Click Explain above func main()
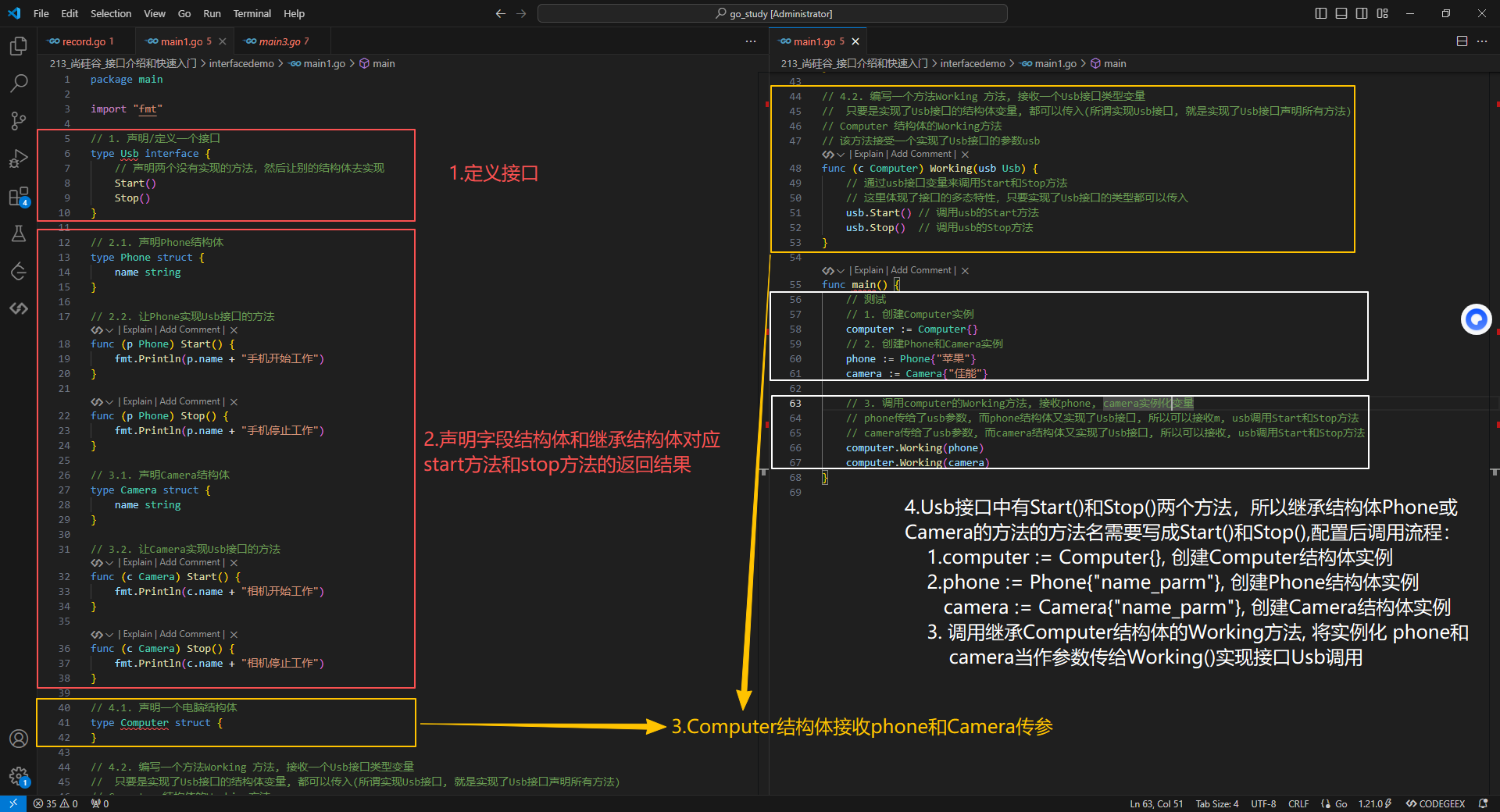 pyautogui.click(x=869, y=271)
